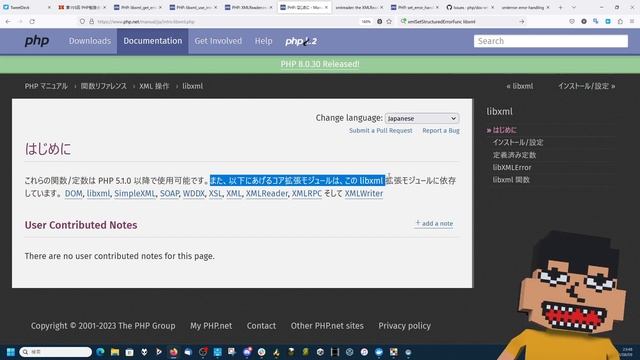Go to previous page « libxml
Viewport: 640px width, 360px height.
tap(520, 86)
